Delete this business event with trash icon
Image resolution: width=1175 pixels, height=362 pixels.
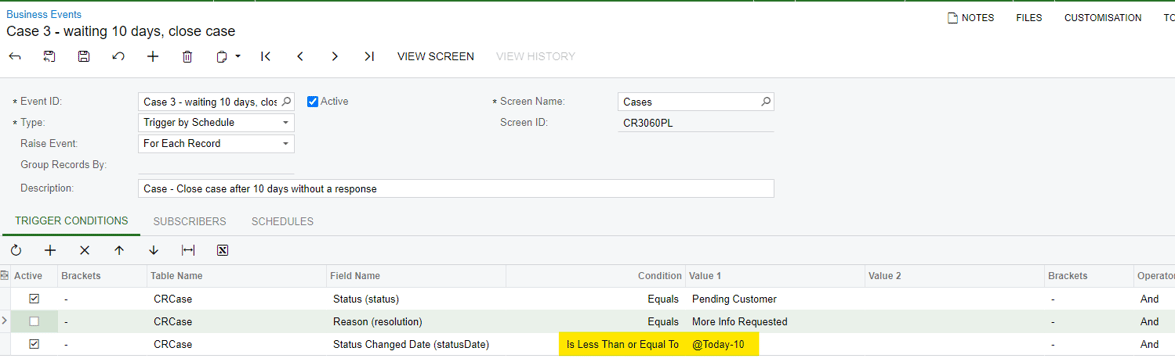[187, 56]
